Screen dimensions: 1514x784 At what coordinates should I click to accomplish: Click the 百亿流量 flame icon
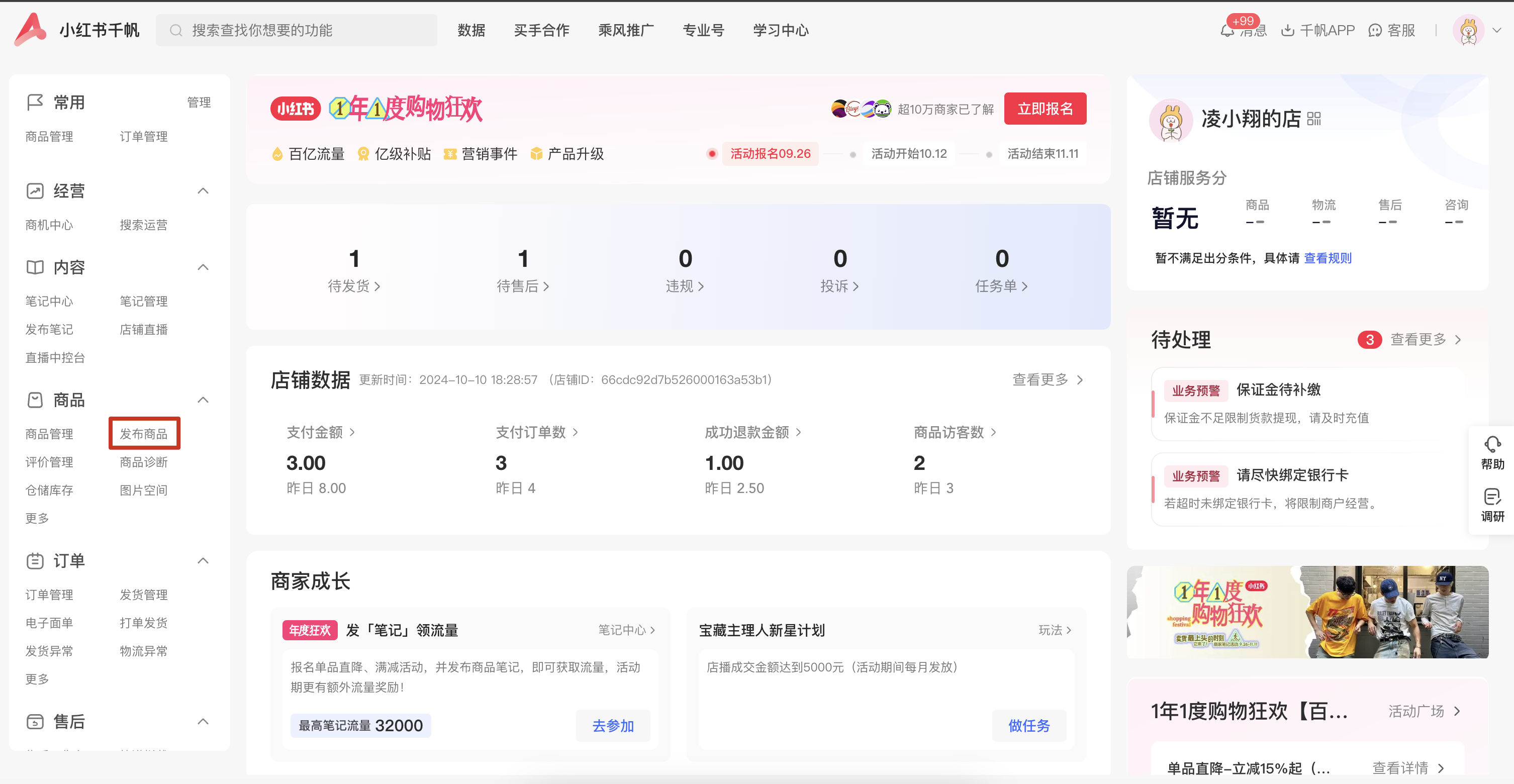click(x=277, y=154)
